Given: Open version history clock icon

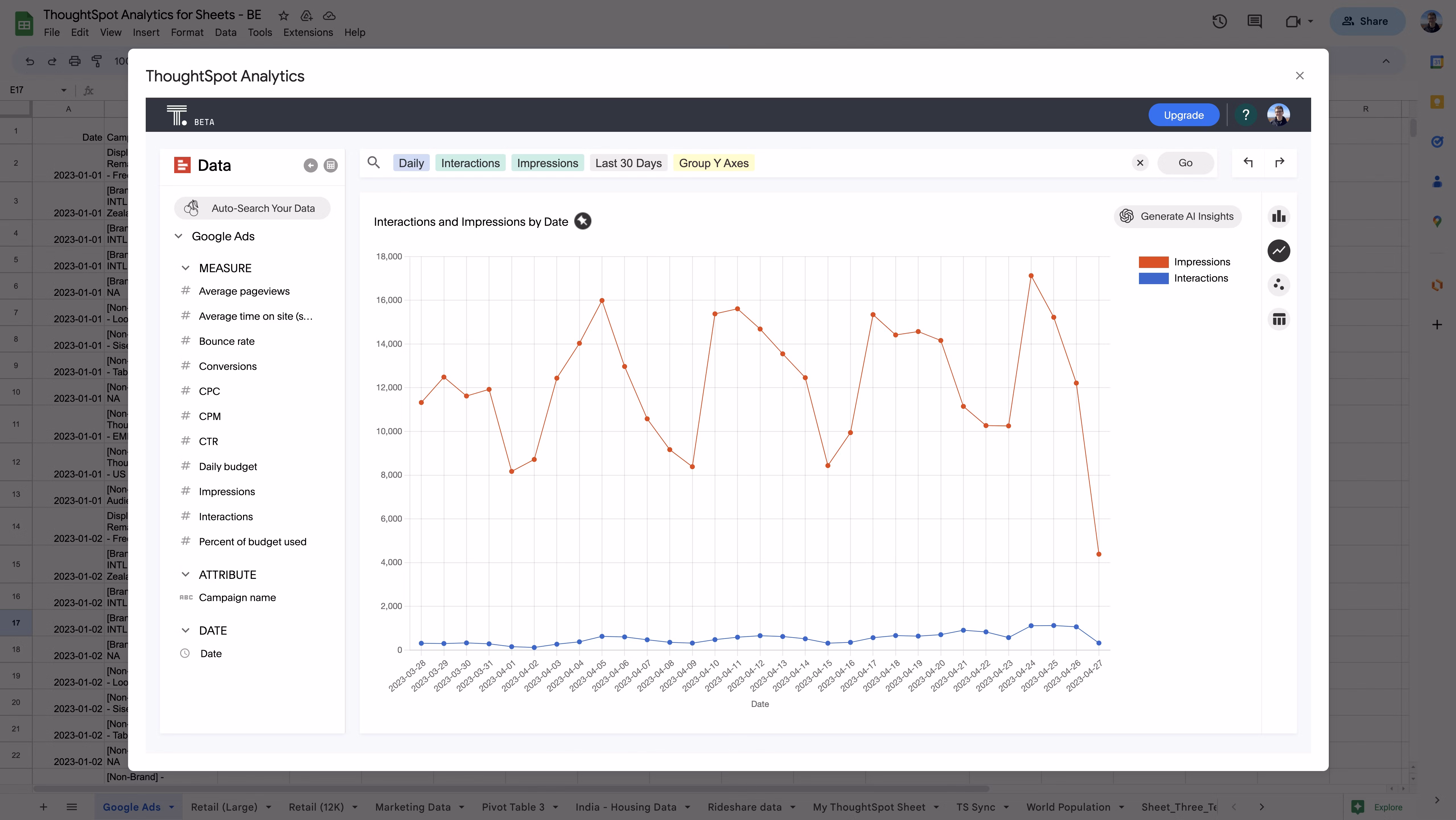Looking at the screenshot, I should [1219, 21].
